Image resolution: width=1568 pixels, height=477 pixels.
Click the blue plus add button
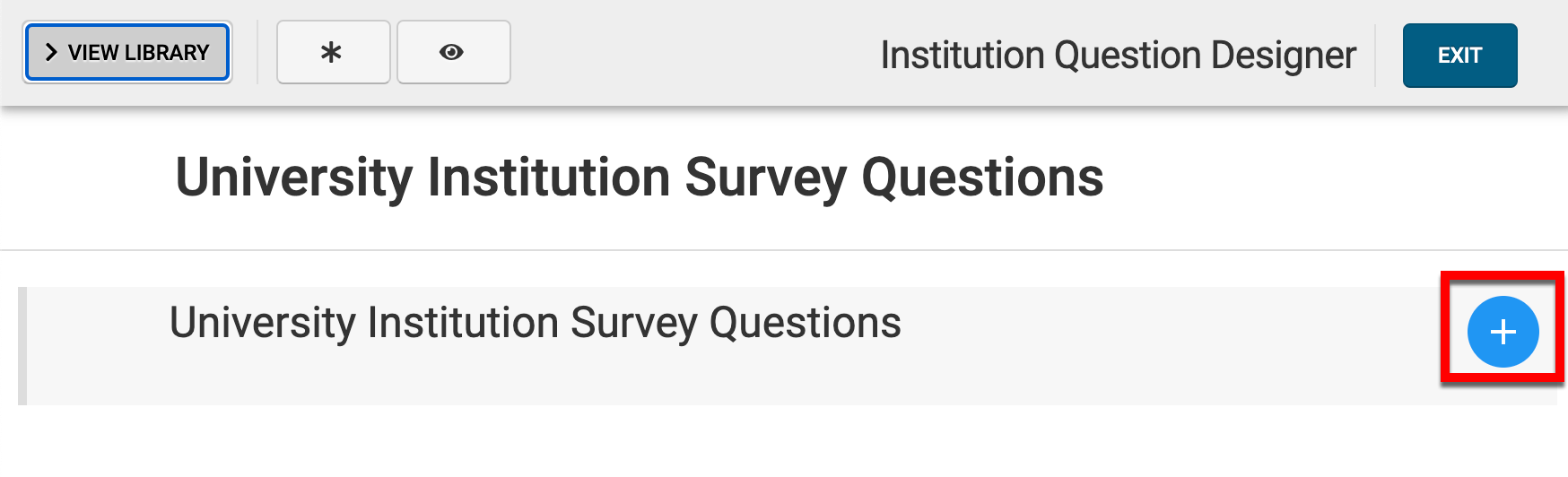click(x=1503, y=332)
